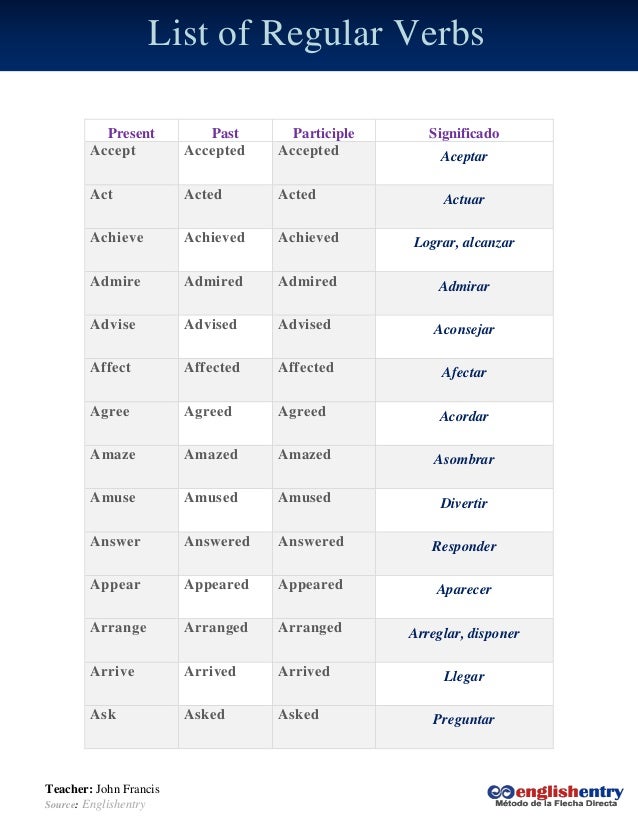Click the word Amaze in Present column
The width and height of the screenshot is (638, 826).
[113, 455]
